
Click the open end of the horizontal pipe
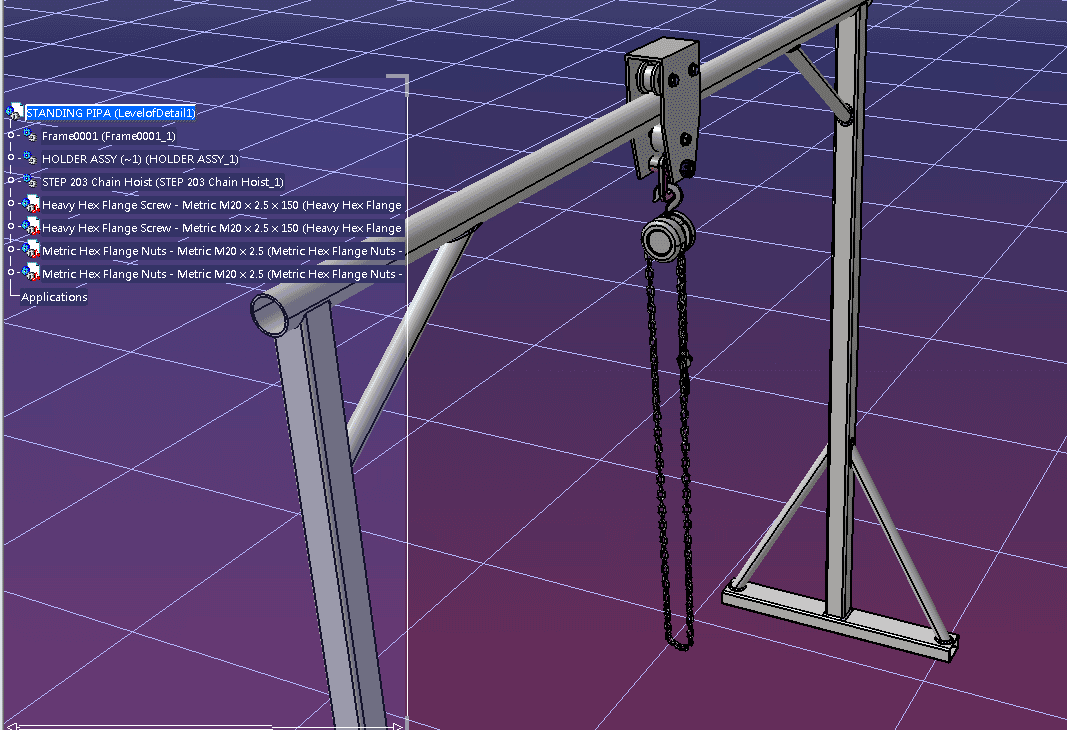270,314
